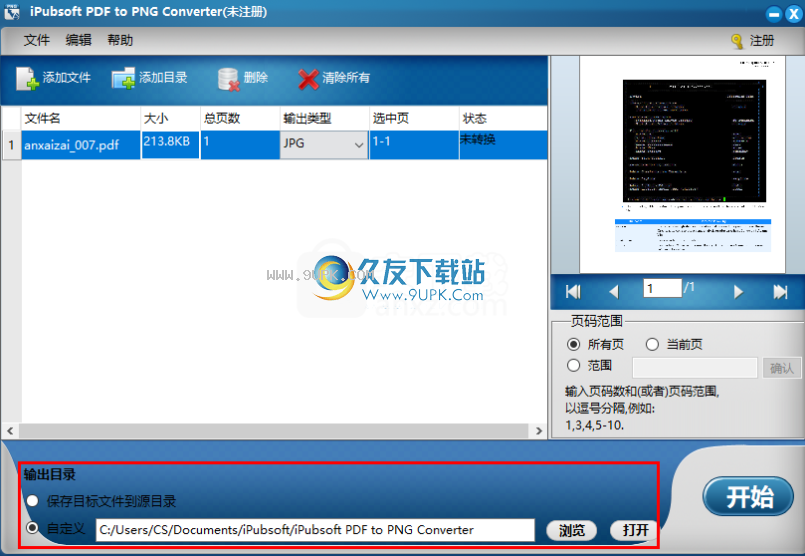Image resolution: width=805 pixels, height=556 pixels.
Task: Go to previous preview page
Action: (x=614, y=292)
